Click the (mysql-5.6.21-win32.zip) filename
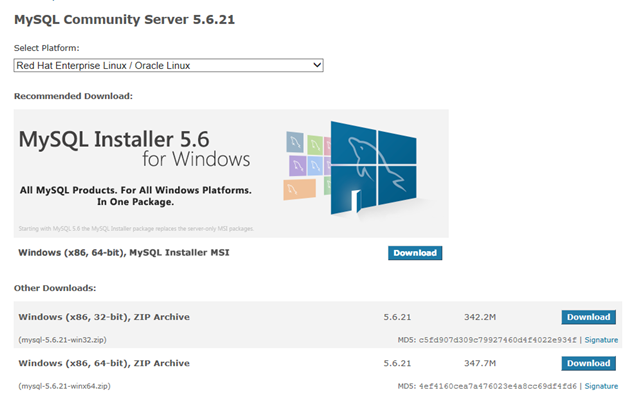This screenshot has width=642, height=400. pyautogui.click(x=62, y=340)
